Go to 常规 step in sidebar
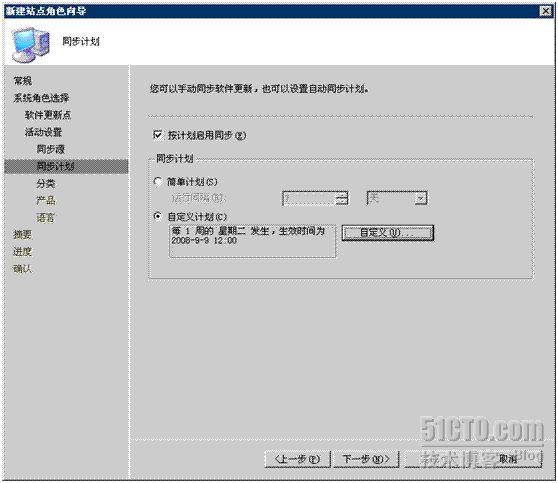 coord(23,81)
